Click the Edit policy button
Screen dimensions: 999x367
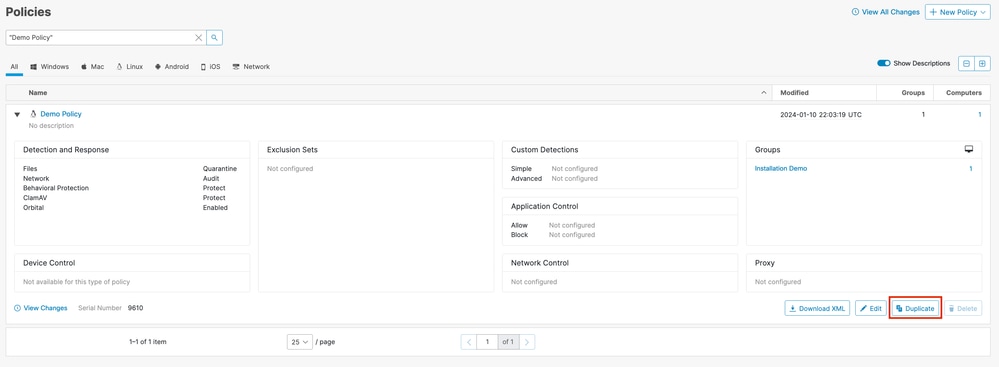pos(870,308)
